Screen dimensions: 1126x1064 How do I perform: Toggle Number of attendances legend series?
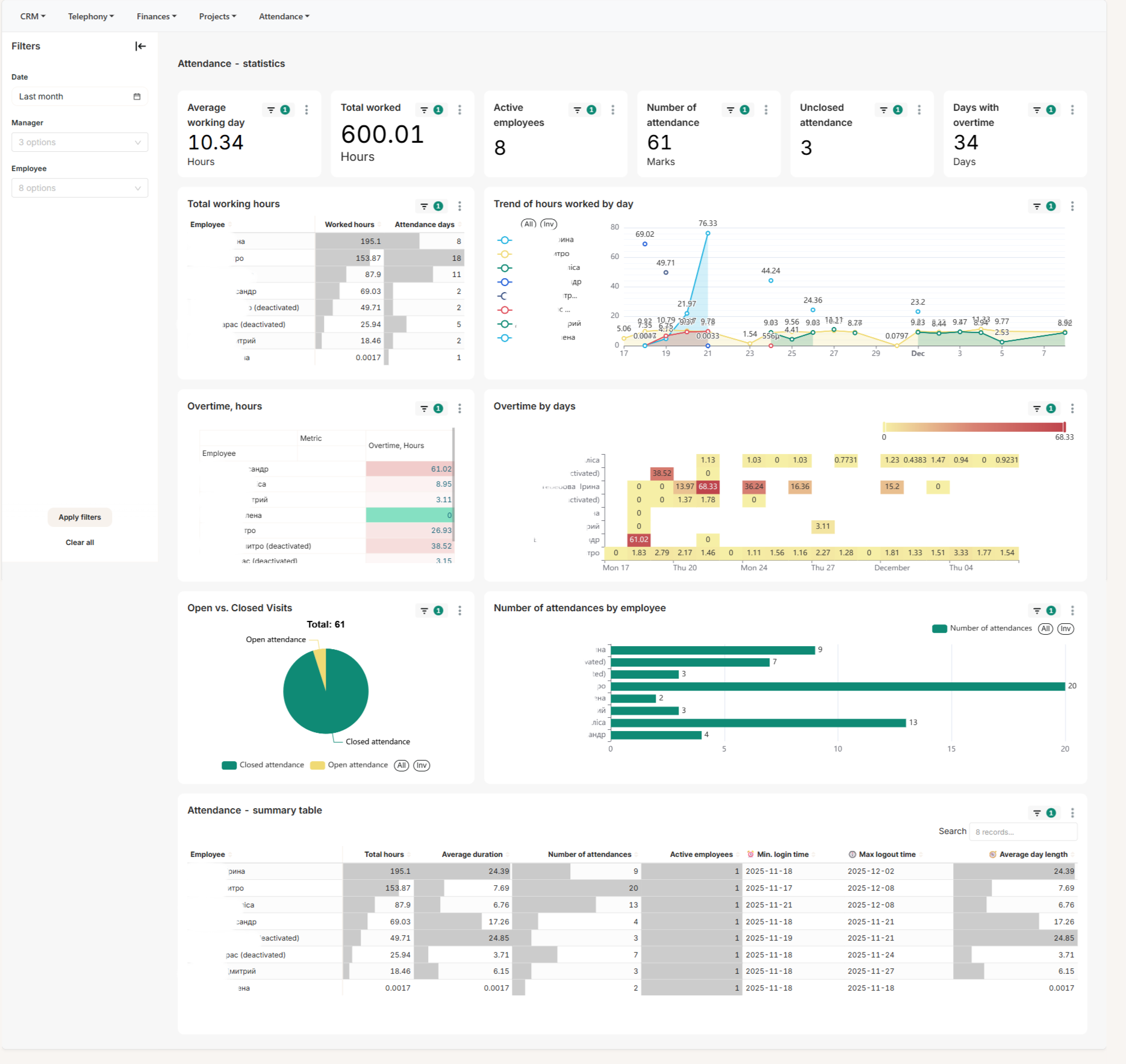click(x=982, y=629)
